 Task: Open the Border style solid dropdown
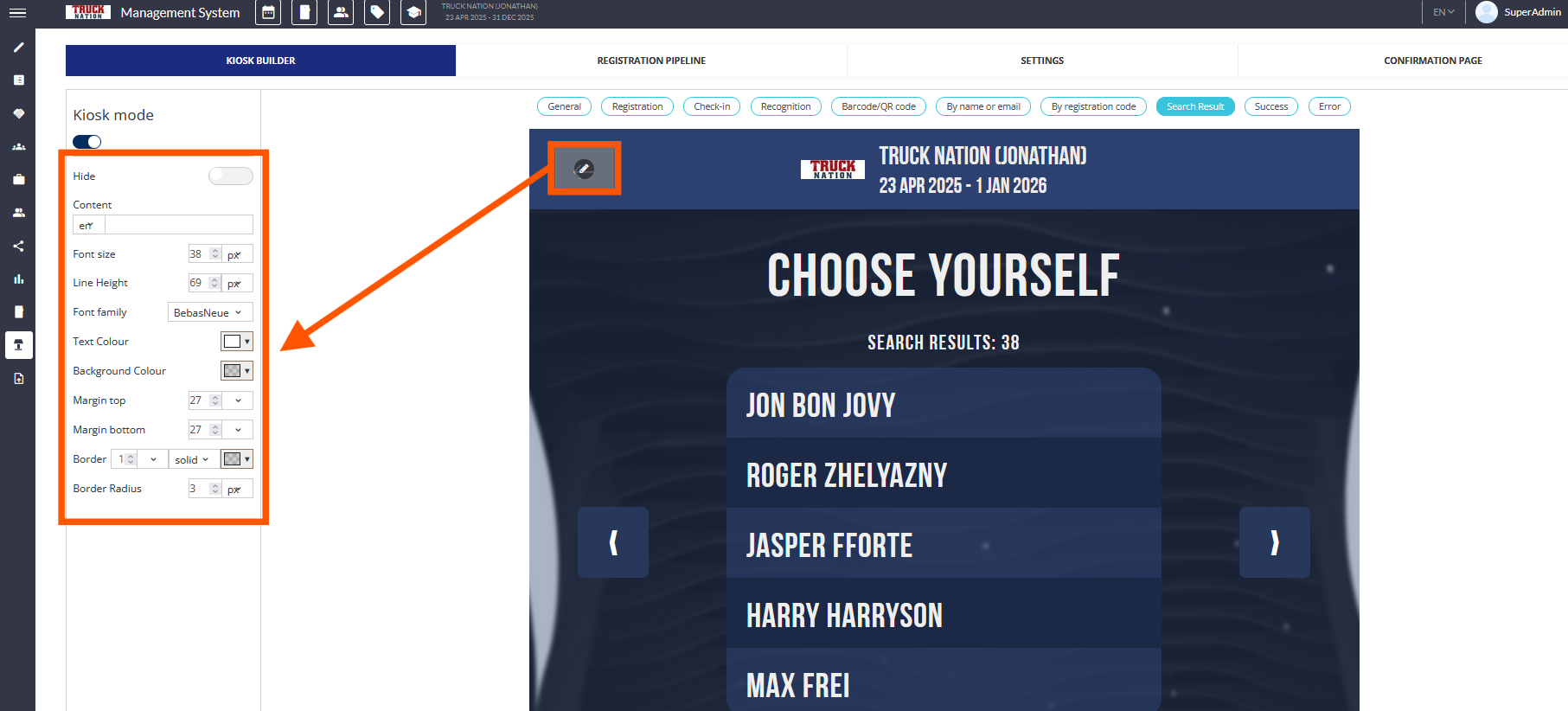[192, 460]
